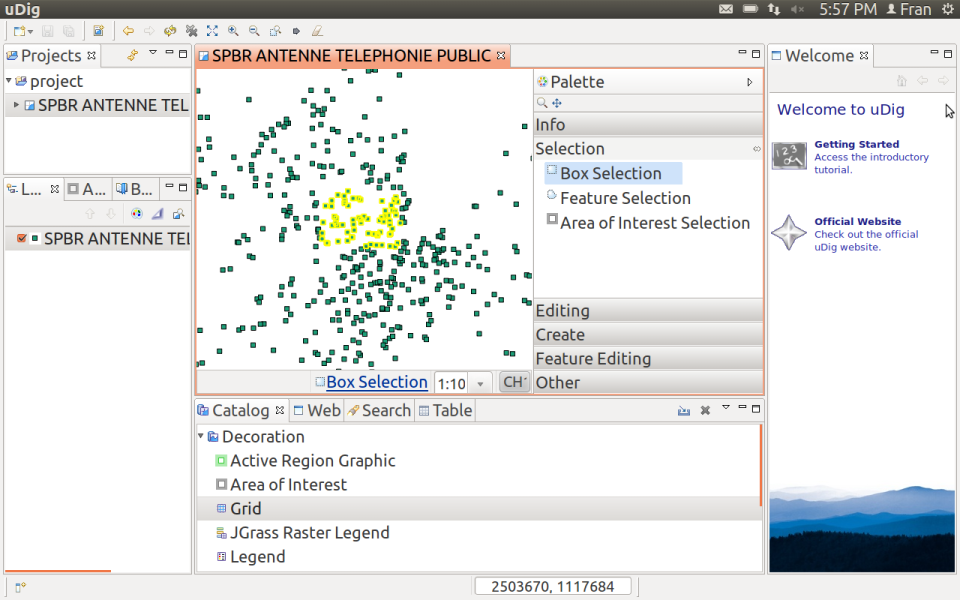The width and height of the screenshot is (960, 600).
Task: Click the New Map toolbar icon
Action: coord(98,31)
